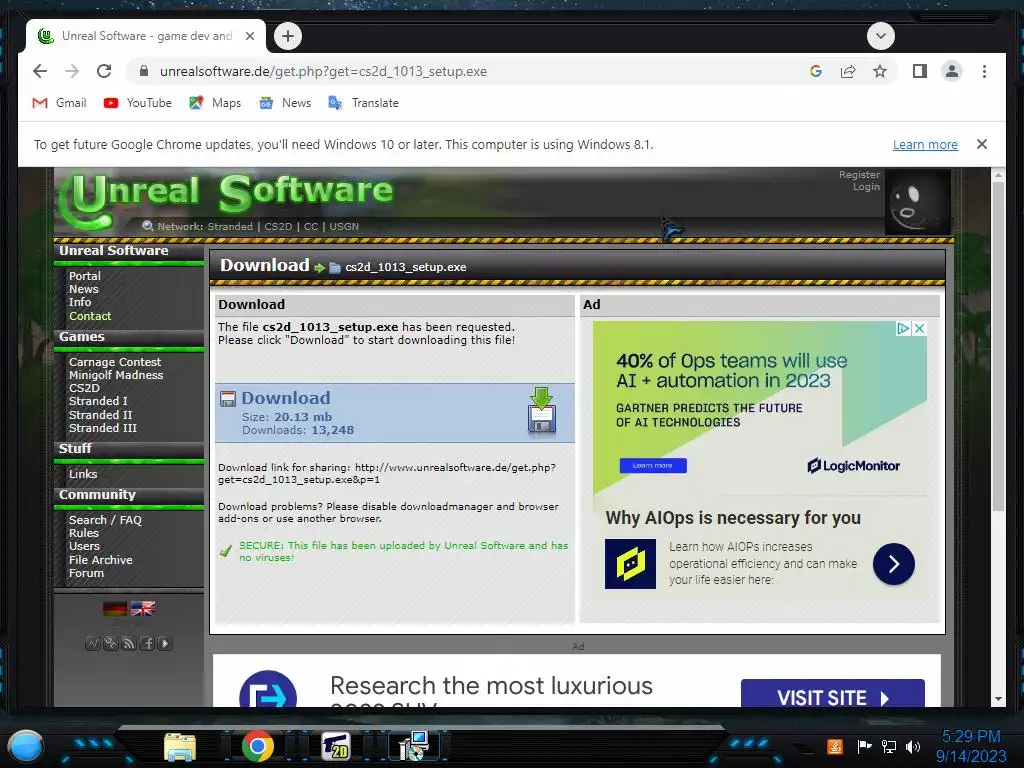1024x768 pixels.
Task: Click the forward navigation arrow
Action: point(72,71)
